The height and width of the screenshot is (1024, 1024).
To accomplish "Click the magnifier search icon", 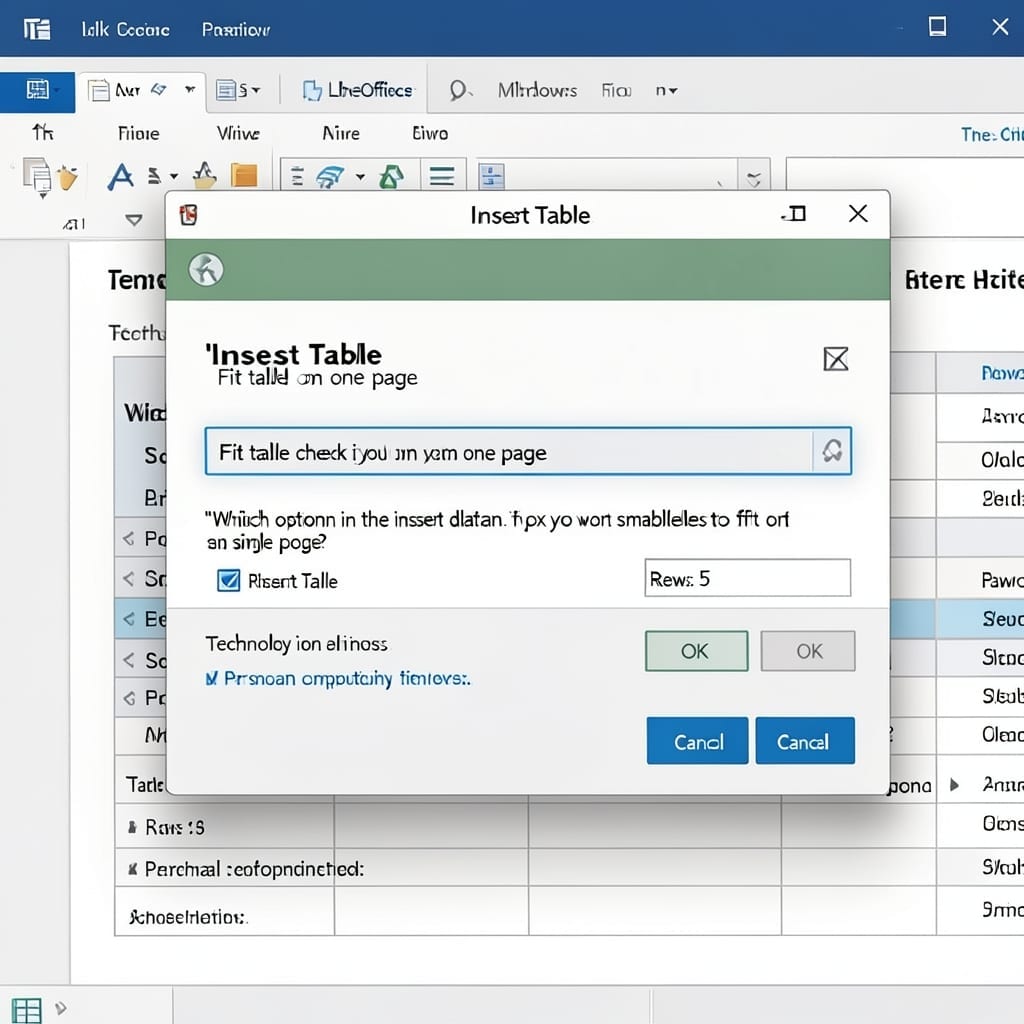I will pyautogui.click(x=458, y=90).
